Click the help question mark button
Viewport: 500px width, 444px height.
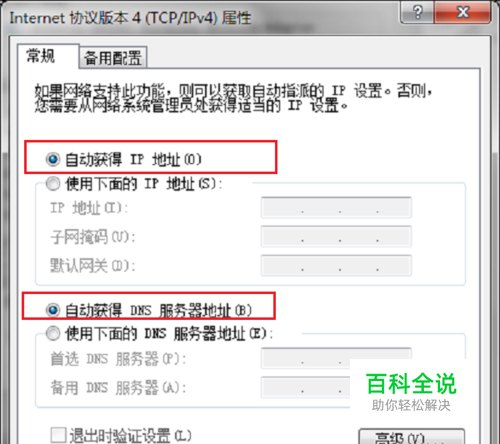[417, 13]
